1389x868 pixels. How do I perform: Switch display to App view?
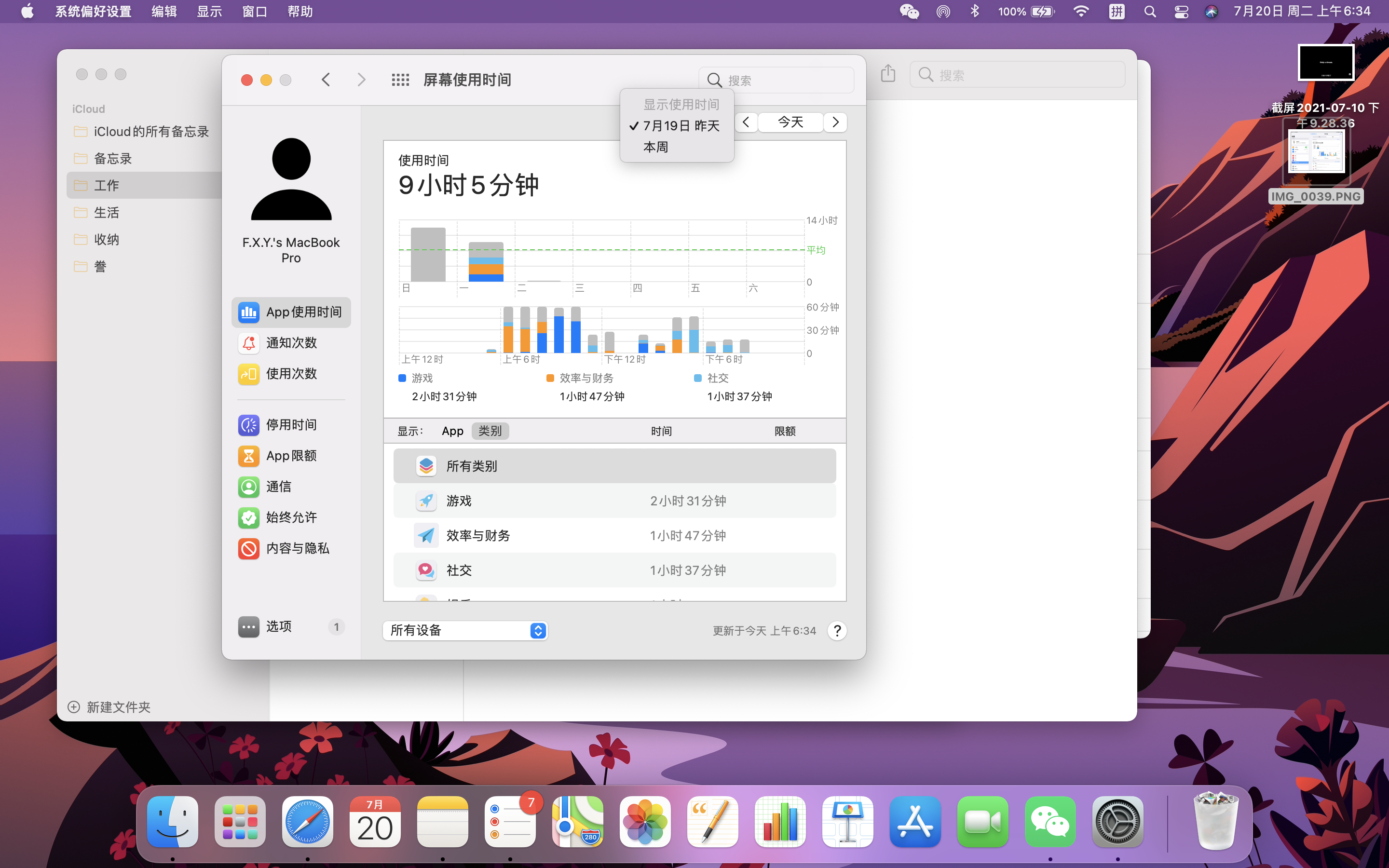tap(452, 431)
